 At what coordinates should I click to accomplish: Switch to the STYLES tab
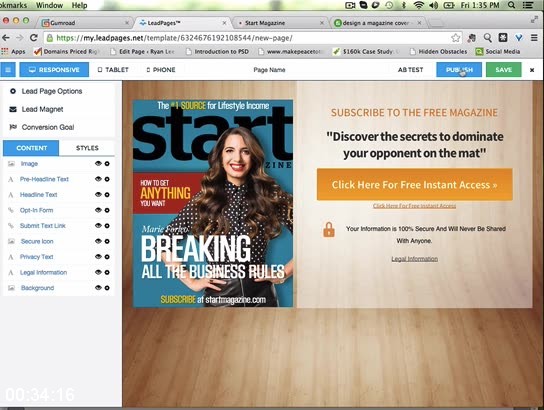click(87, 148)
